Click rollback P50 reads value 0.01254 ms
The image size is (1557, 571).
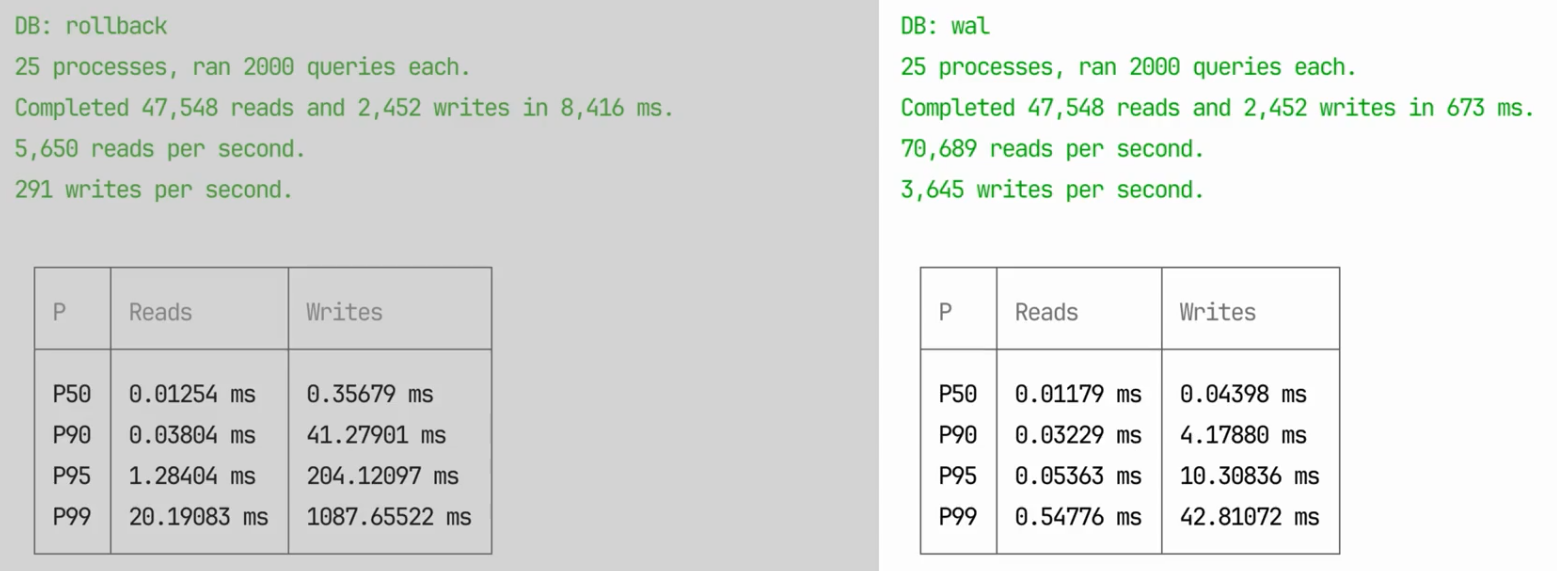coord(192,394)
